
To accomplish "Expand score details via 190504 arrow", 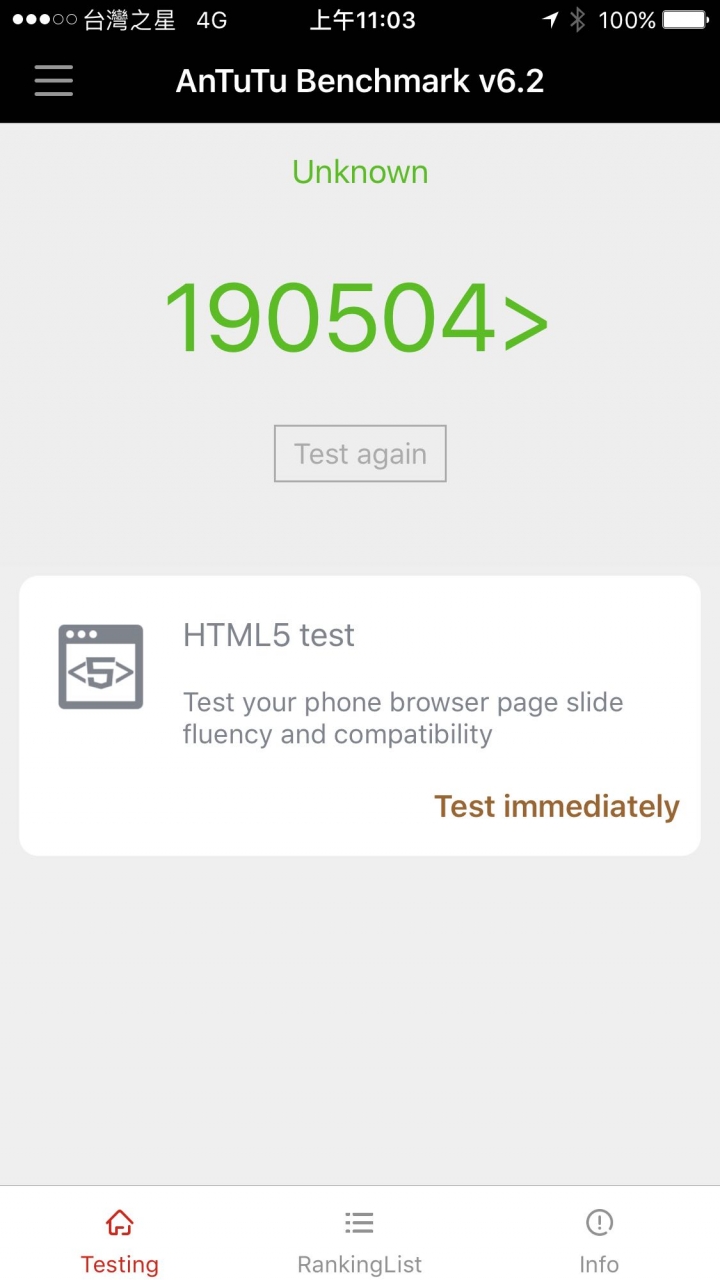I will point(526,320).
